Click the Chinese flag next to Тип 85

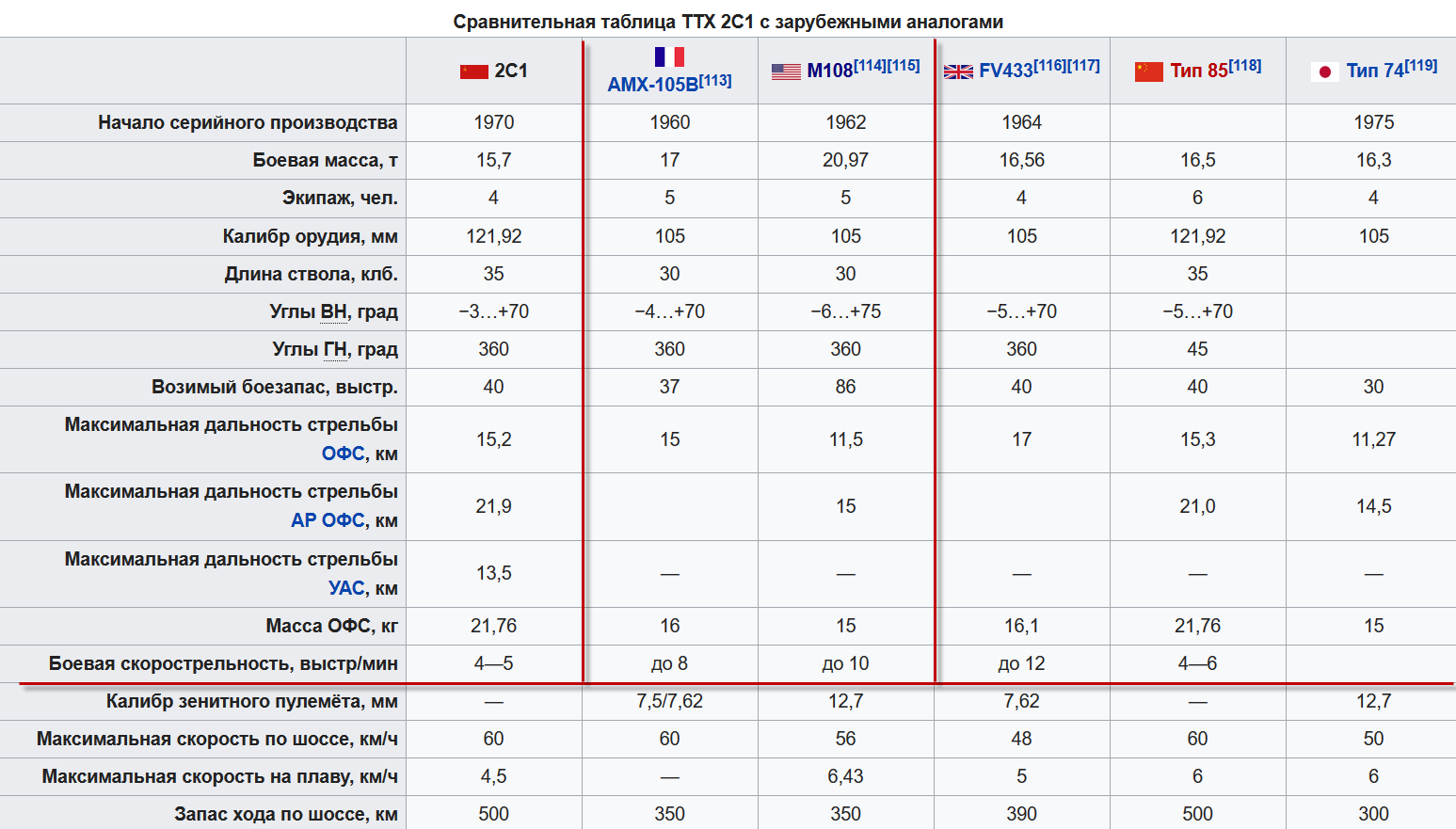click(x=1149, y=72)
